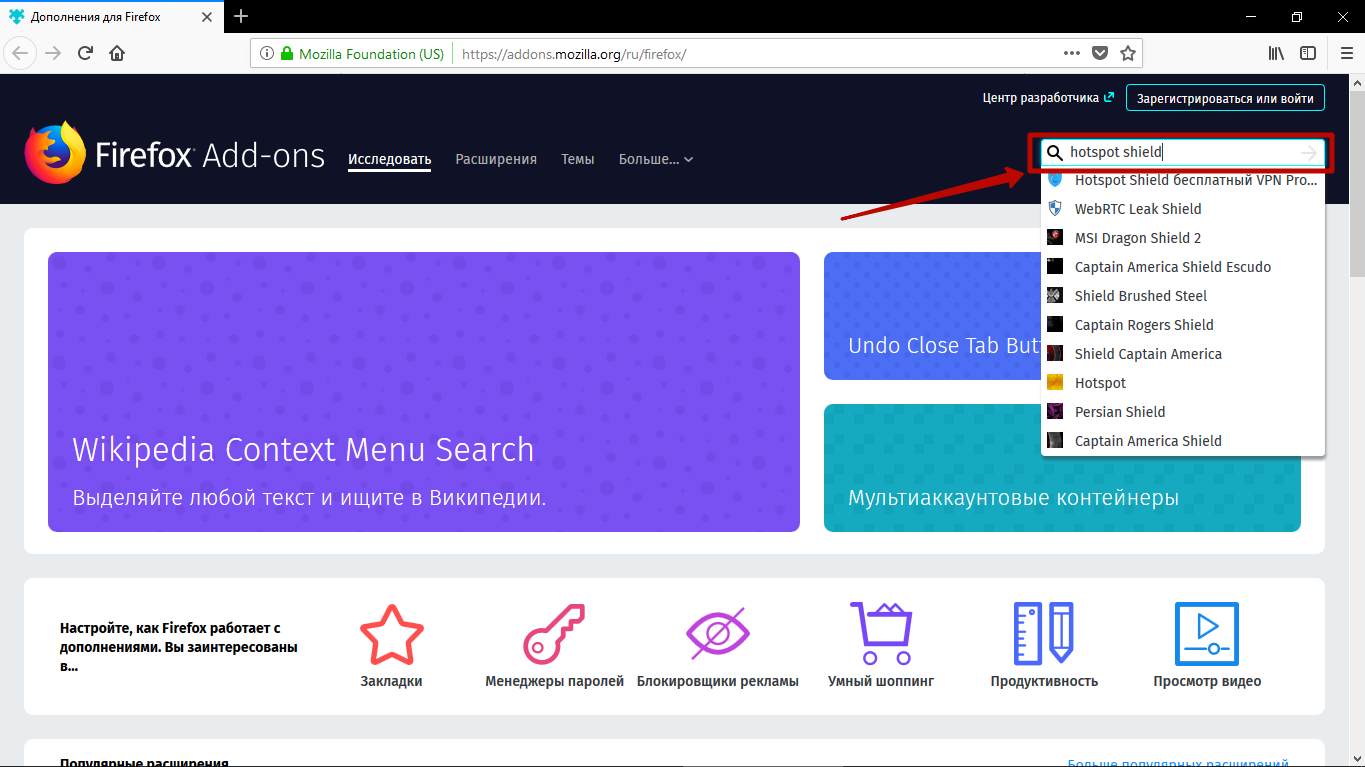1365x767 pixels.
Task: Choose Hotspot Shield бесплатный VPN suggestion
Action: point(1183,180)
